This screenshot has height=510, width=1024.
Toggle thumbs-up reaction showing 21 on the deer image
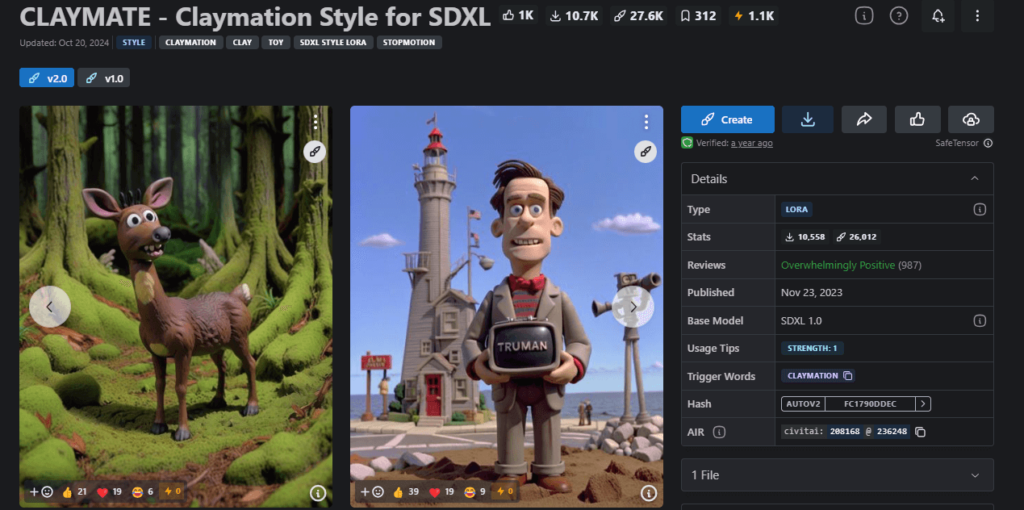(x=74, y=492)
